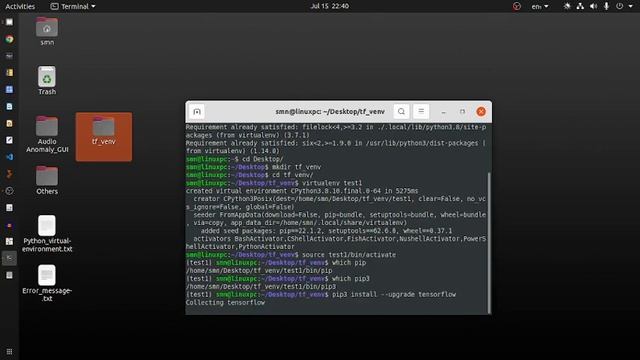Click the terminal search magnifier button
The width and height of the screenshot is (640, 360).
pyautogui.click(x=401, y=111)
